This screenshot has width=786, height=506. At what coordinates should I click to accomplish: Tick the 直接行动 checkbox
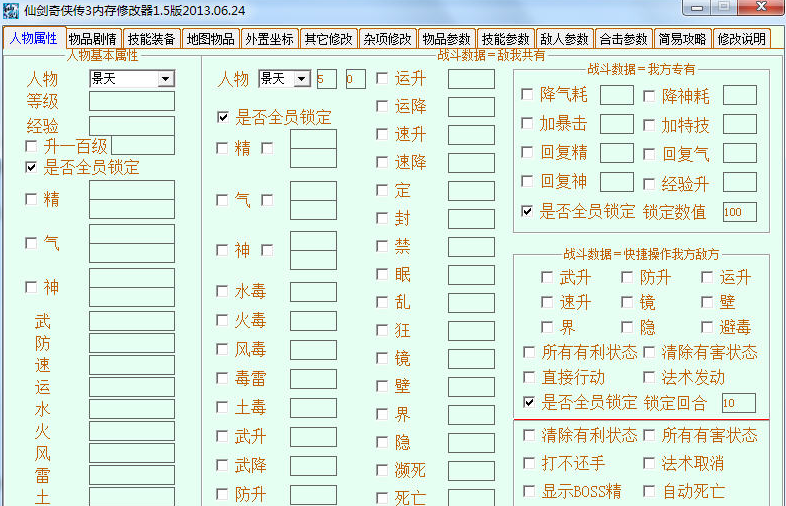[x=529, y=377]
